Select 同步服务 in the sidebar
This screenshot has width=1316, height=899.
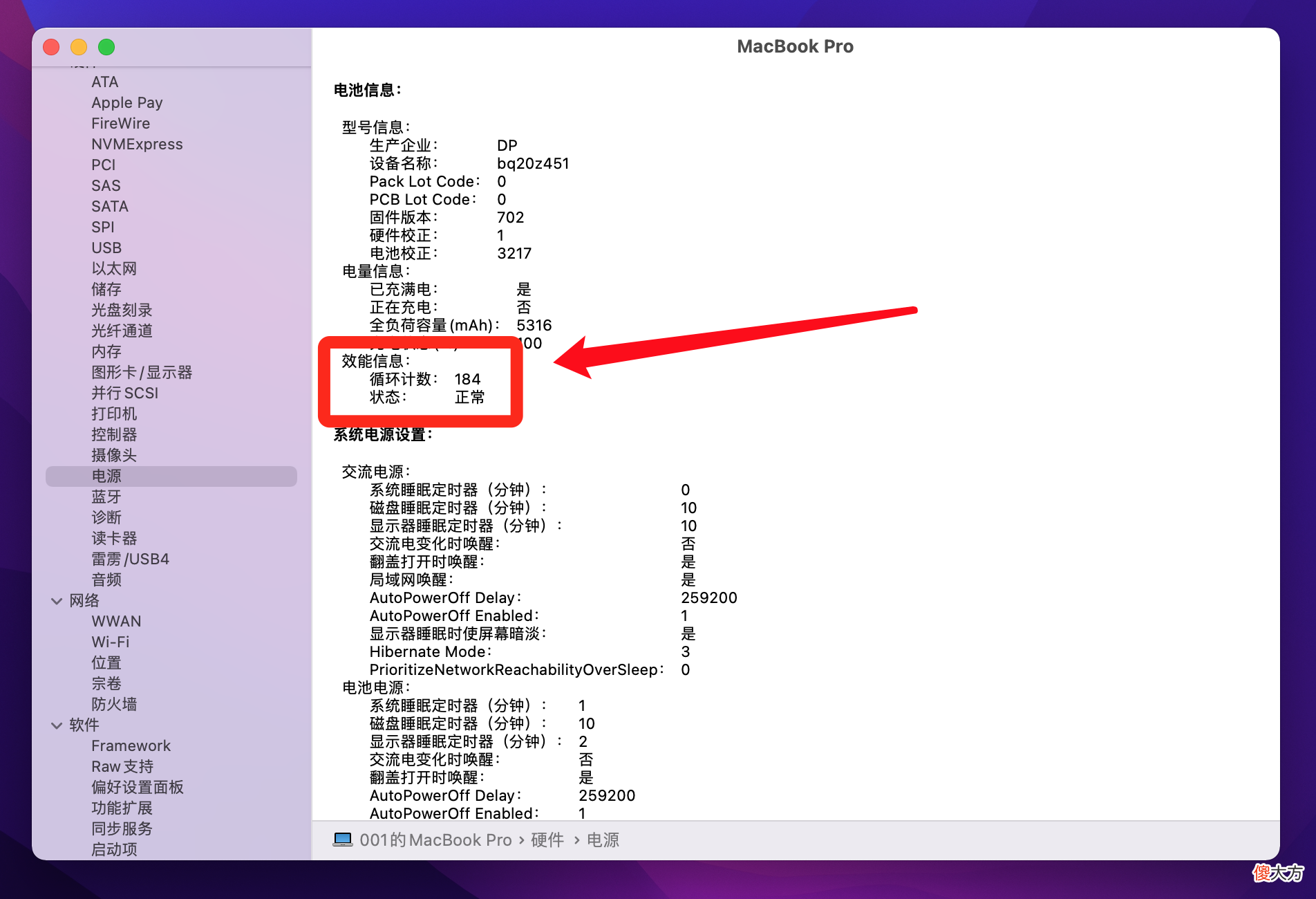pyautogui.click(x=122, y=828)
